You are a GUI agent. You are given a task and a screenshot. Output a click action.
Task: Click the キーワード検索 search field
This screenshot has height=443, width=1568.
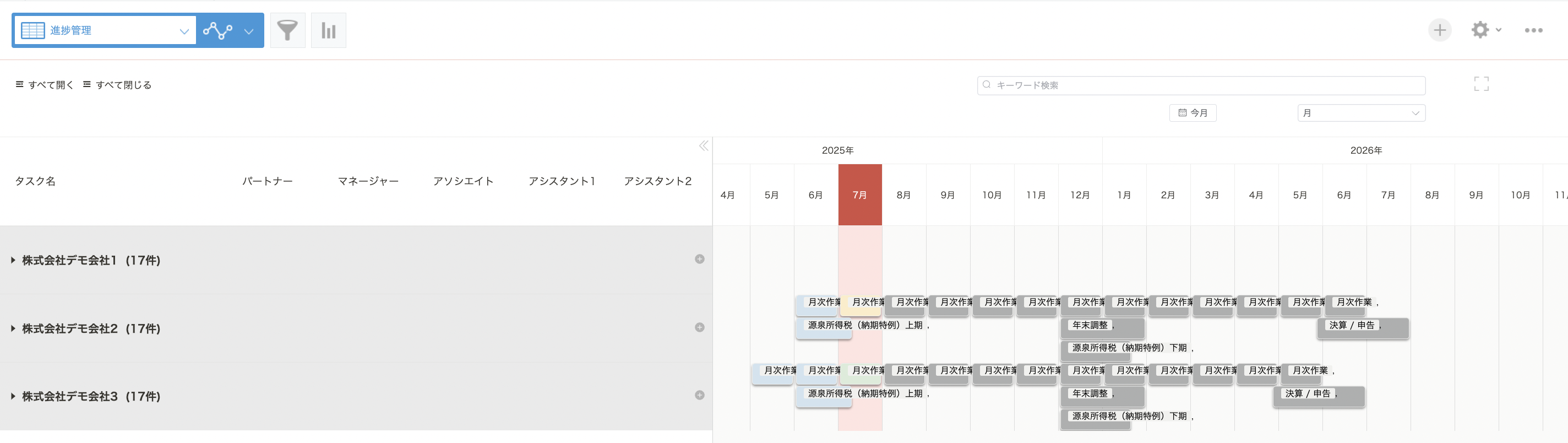pyautogui.click(x=1201, y=85)
